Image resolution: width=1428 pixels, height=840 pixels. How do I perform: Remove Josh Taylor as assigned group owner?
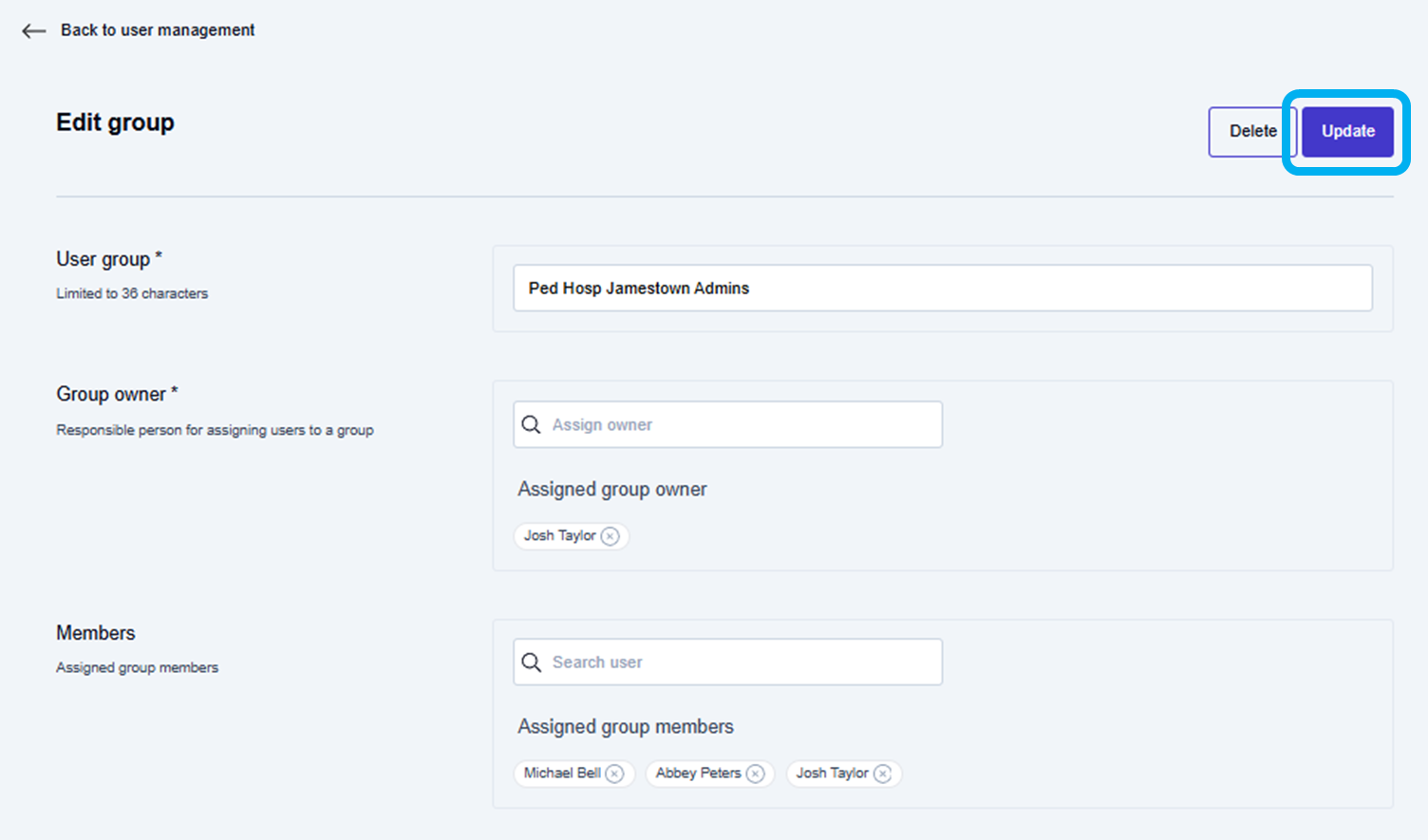(611, 536)
